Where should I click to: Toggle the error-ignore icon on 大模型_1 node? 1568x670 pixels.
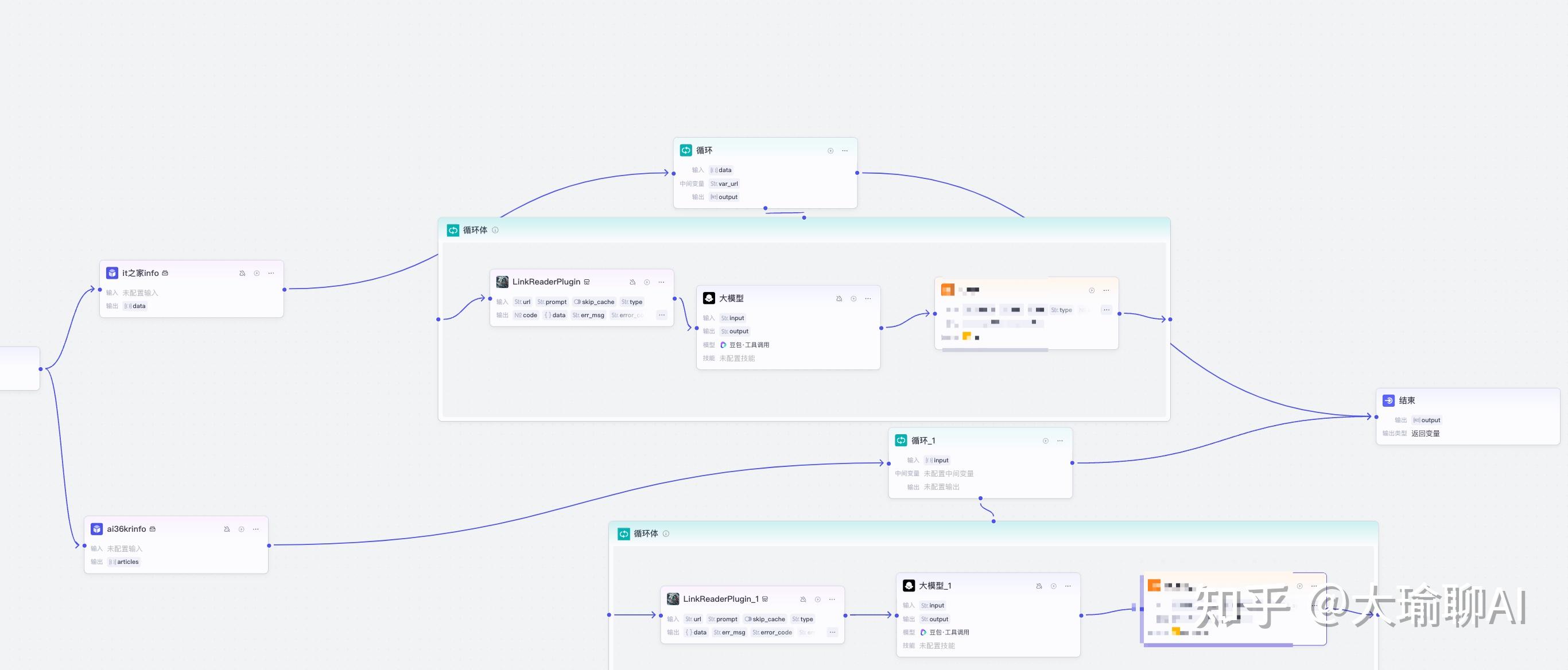coord(1039,586)
